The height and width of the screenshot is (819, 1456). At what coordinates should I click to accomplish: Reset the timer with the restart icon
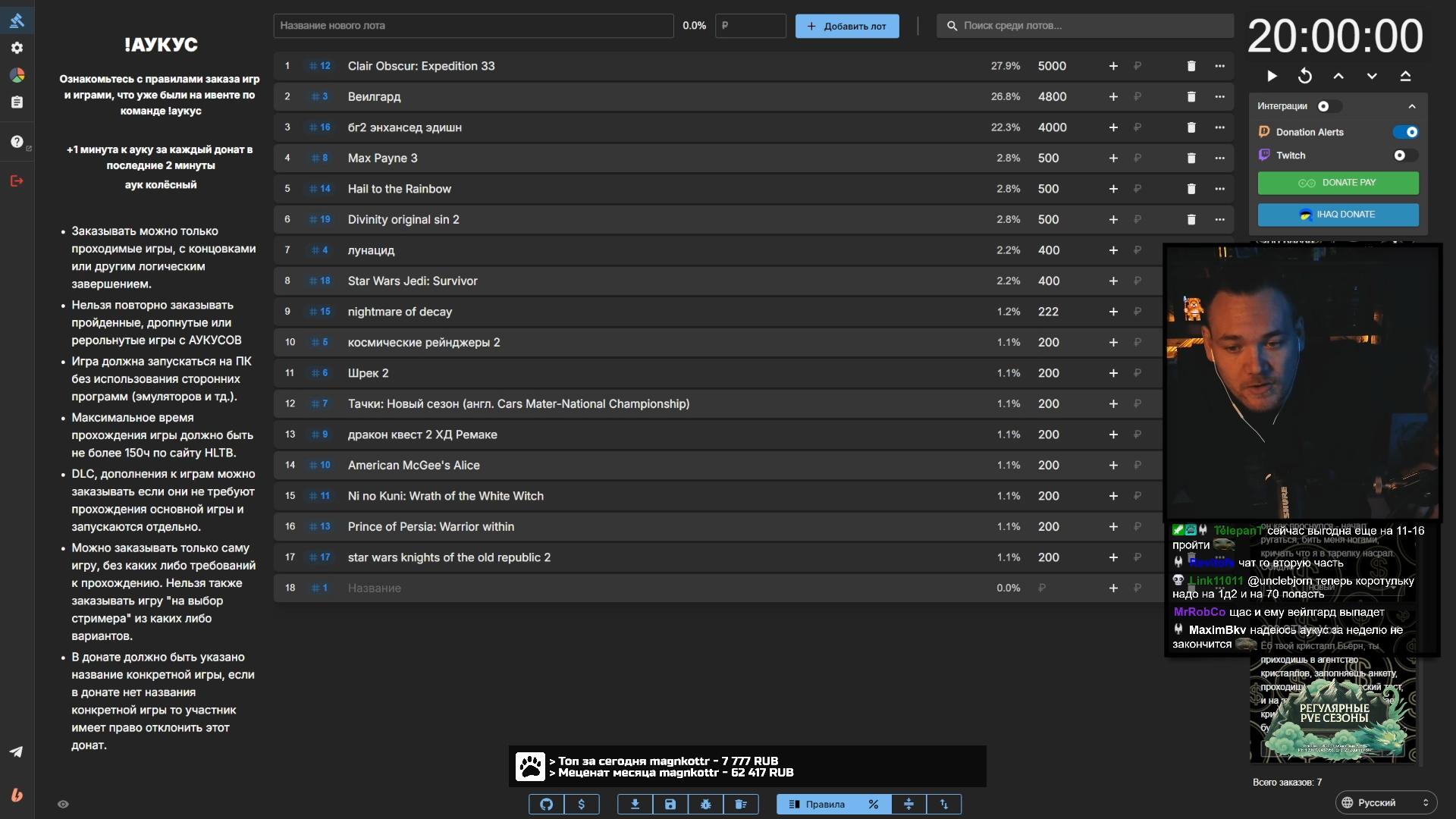click(x=1305, y=76)
